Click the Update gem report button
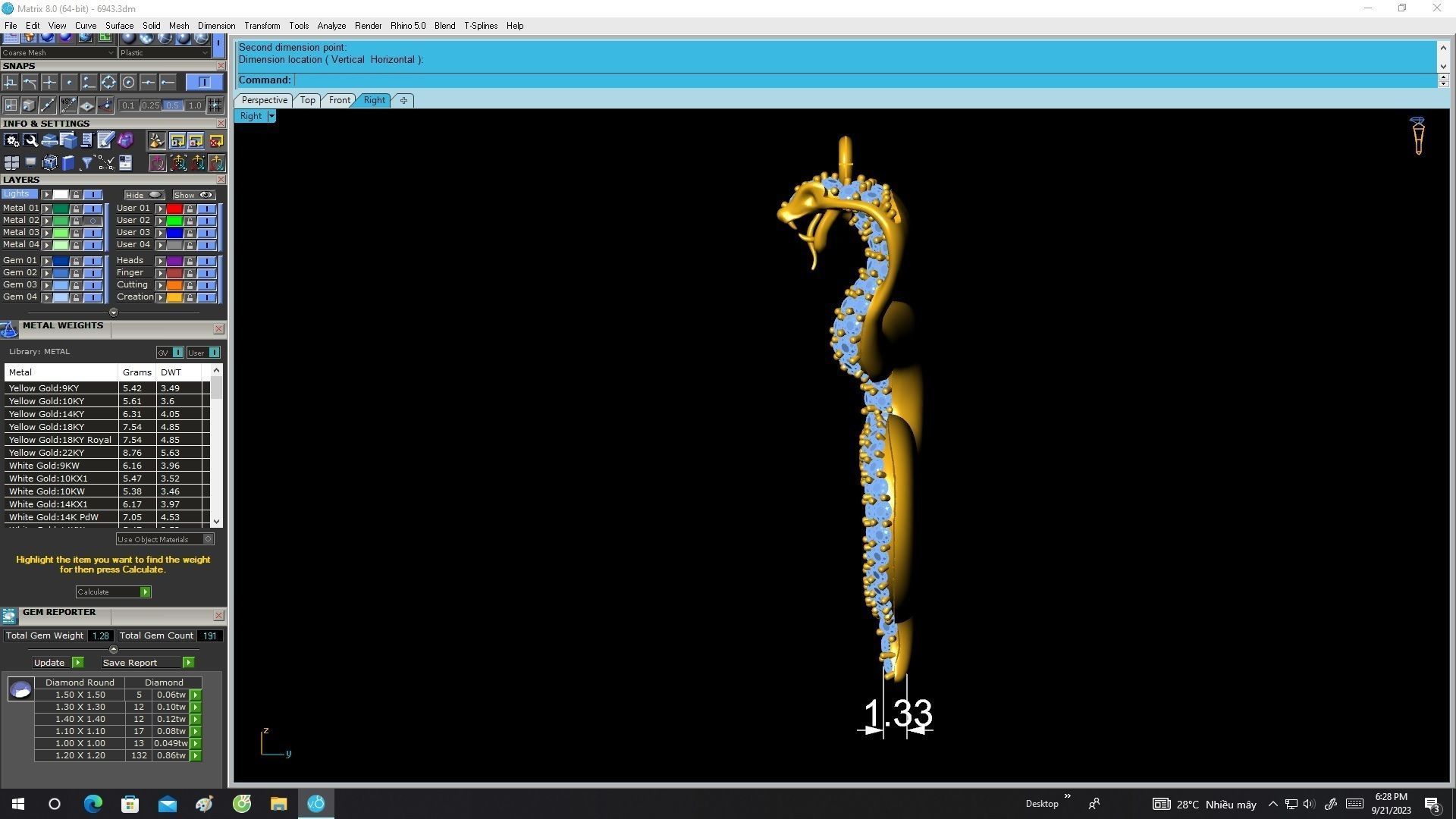 (58, 663)
